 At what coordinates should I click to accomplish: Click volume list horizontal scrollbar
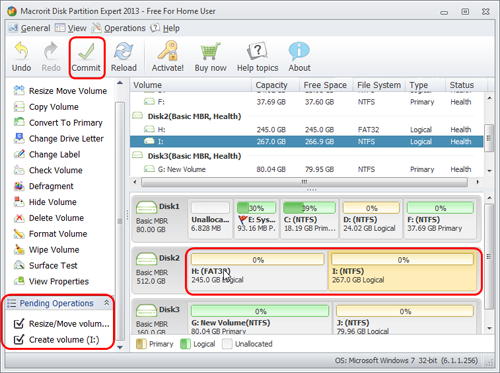point(304,182)
